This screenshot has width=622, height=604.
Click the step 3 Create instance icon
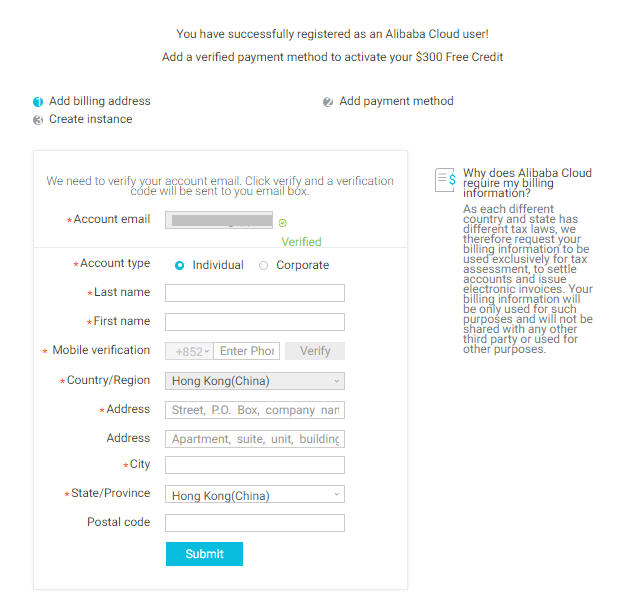point(38,120)
